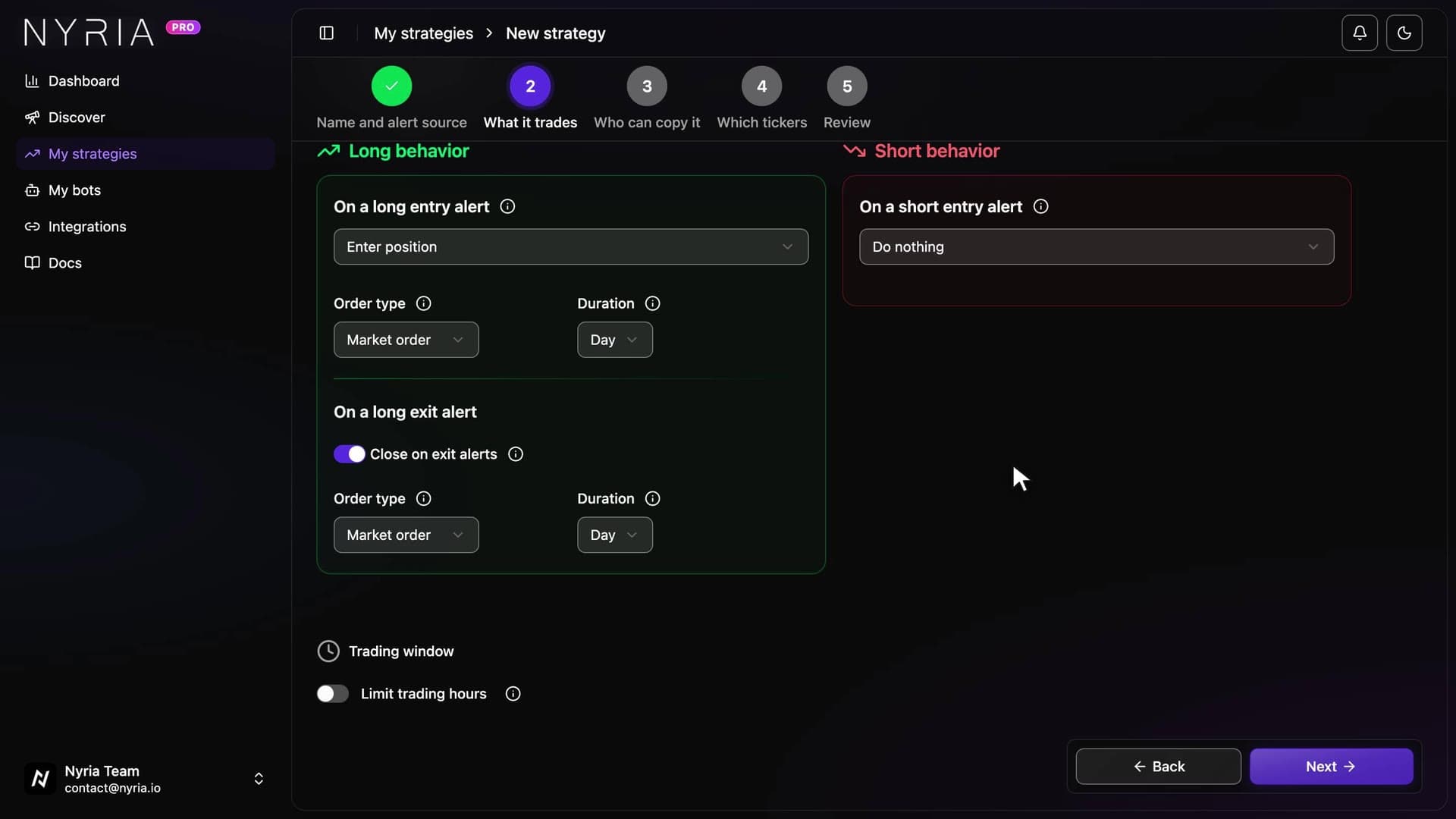Click the Short behavior trend-down icon
Screen dimensions: 1456x819
855,151
